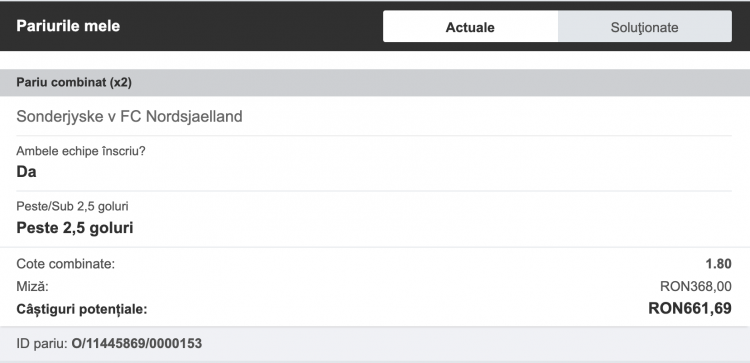Screen dimensions: 750x363
Task: Click the Pariurile mele header title
Action: [68, 26]
